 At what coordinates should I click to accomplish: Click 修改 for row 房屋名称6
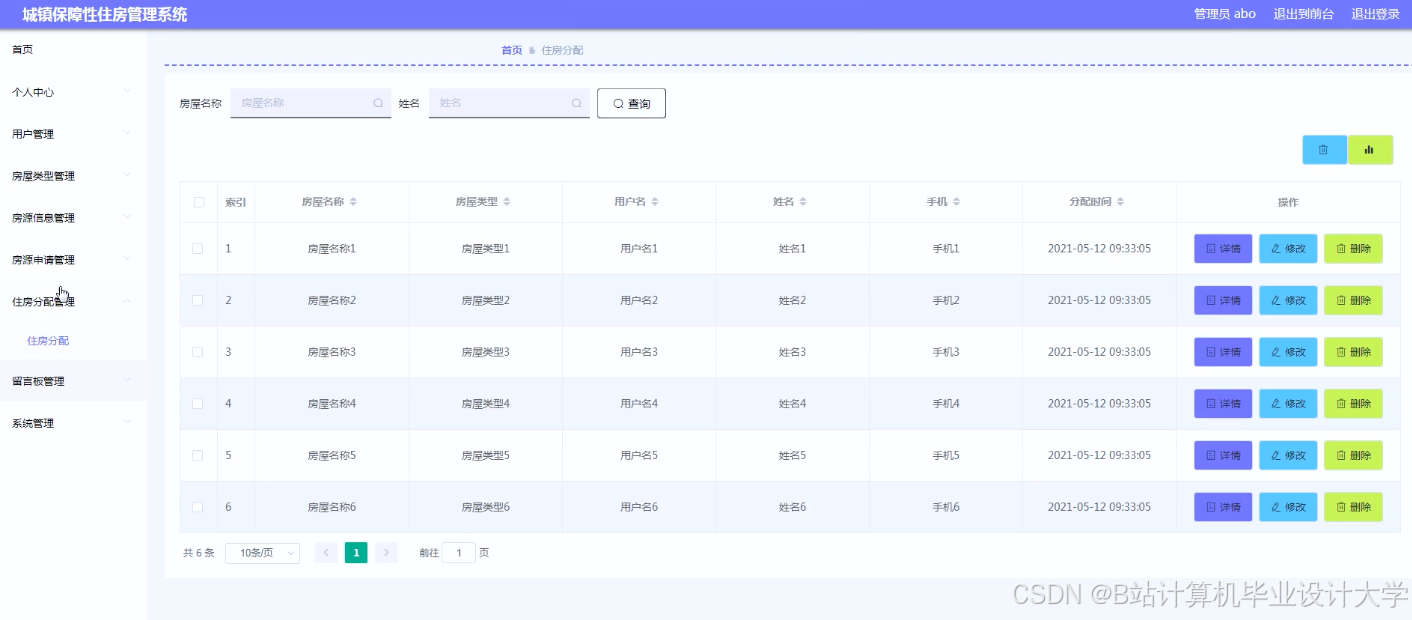[1288, 507]
